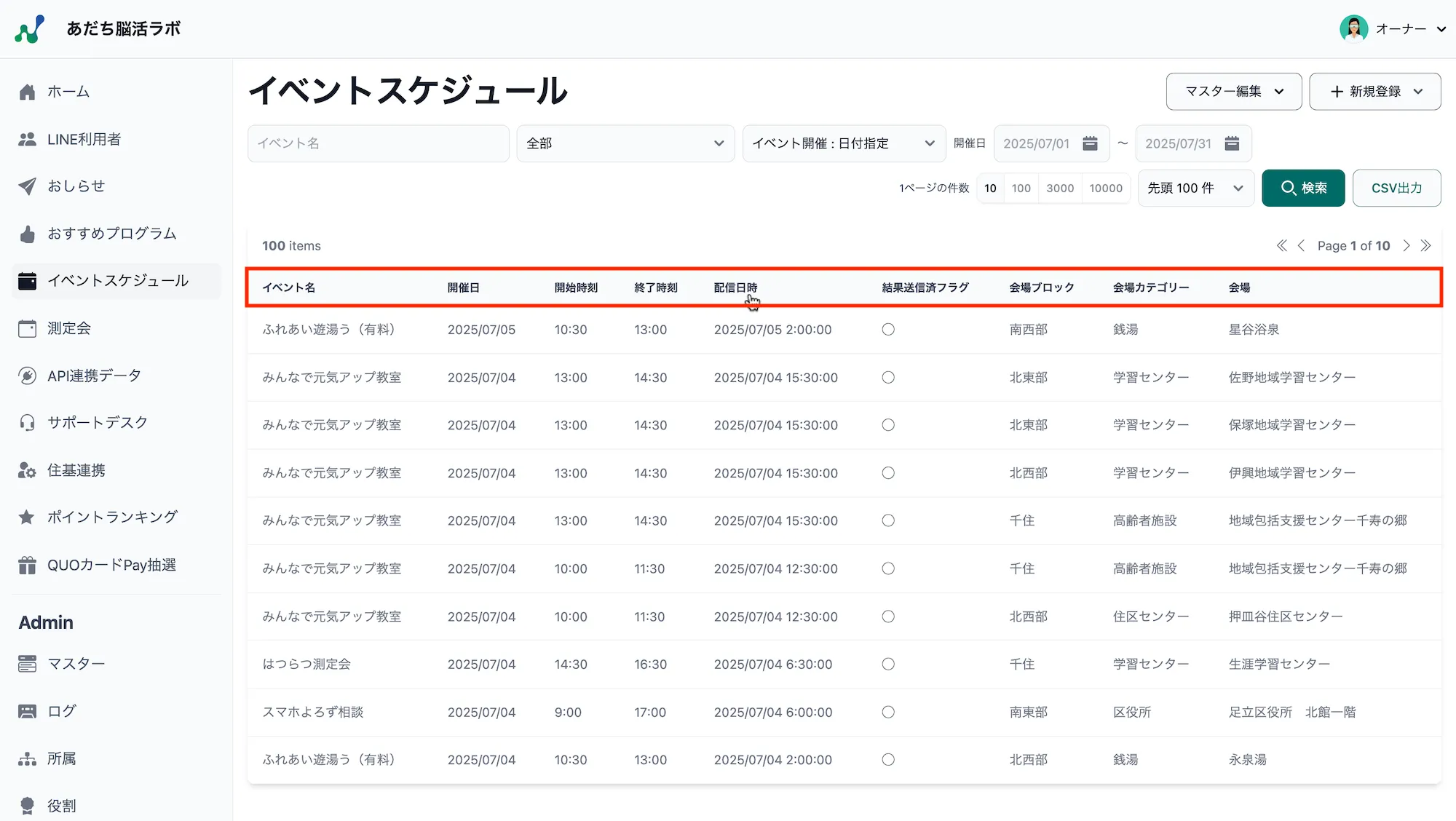Image resolution: width=1456 pixels, height=821 pixels.
Task: Toggle result flag for 足立区役所 row
Action: 888,713
